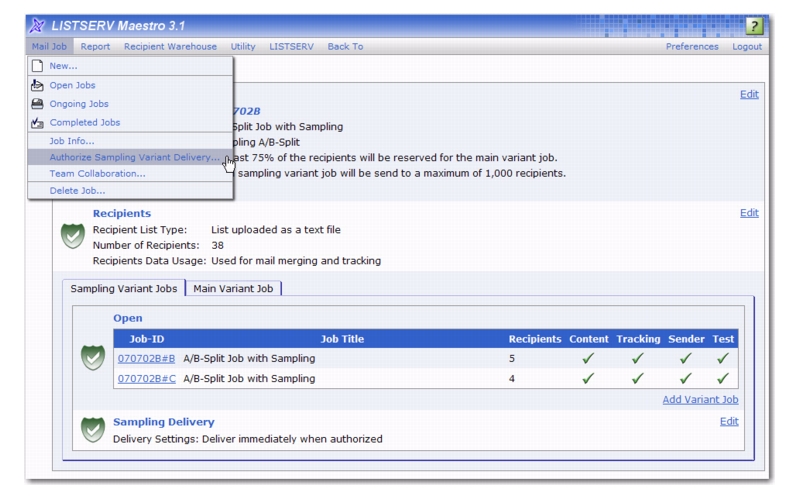Open the Mail Job menu
796x503 pixels.
coord(49,46)
